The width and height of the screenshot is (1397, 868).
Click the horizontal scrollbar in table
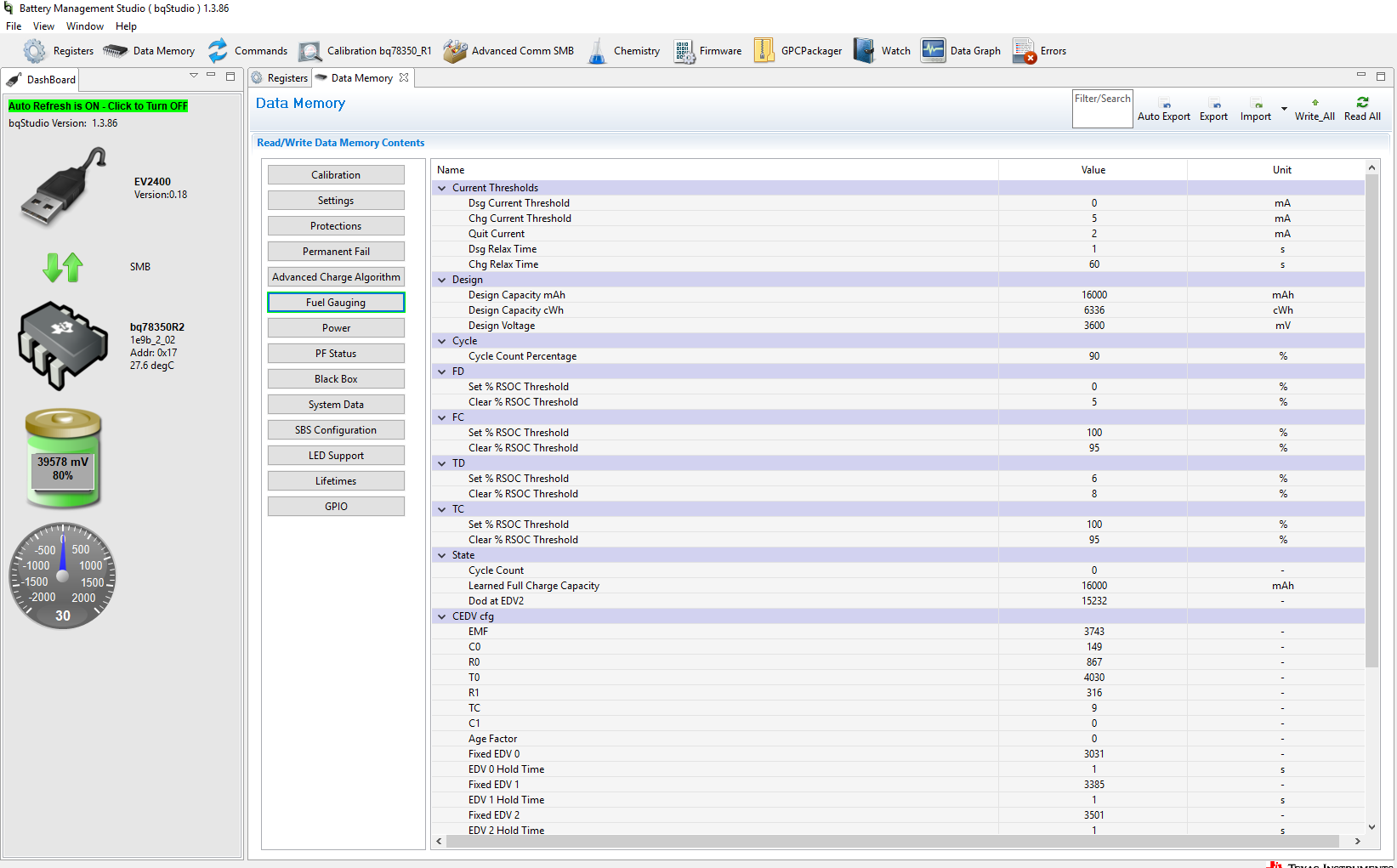click(x=892, y=841)
